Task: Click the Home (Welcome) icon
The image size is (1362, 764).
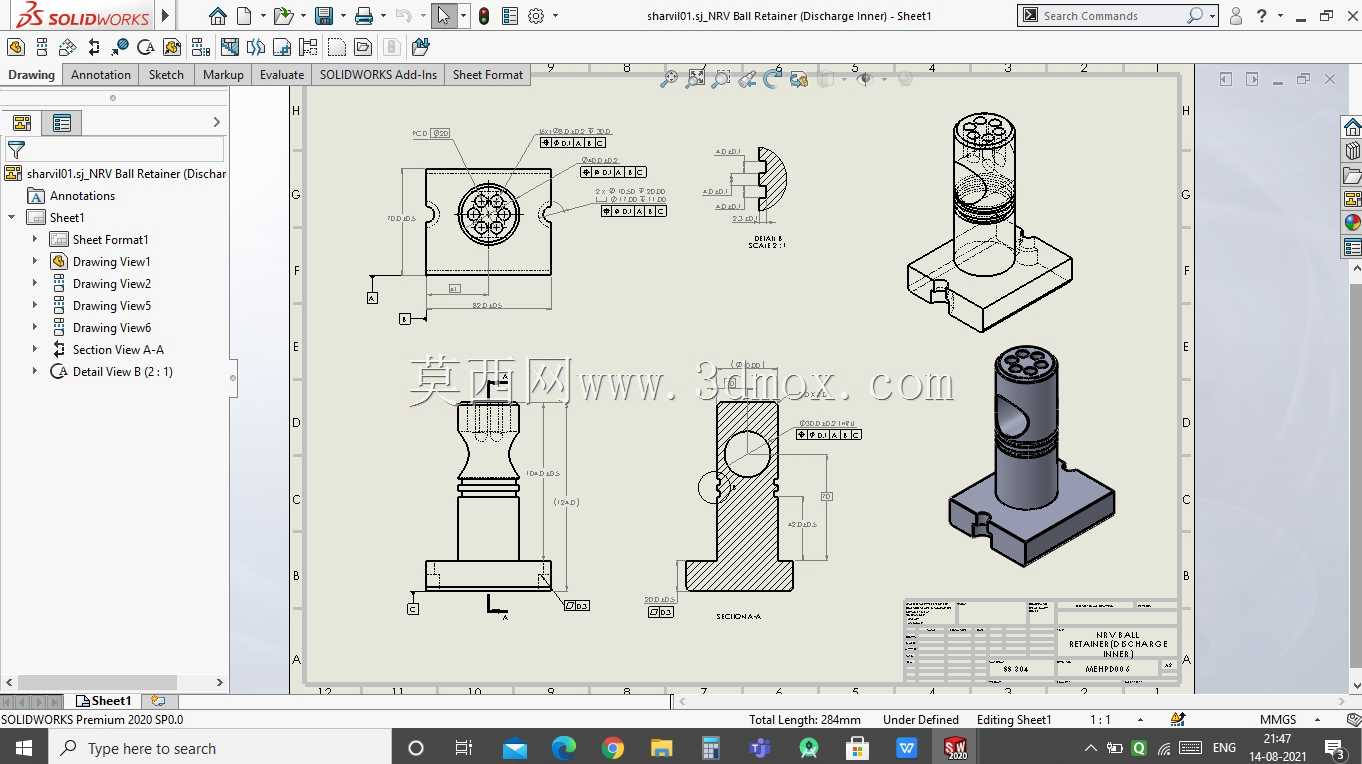Action: [217, 16]
